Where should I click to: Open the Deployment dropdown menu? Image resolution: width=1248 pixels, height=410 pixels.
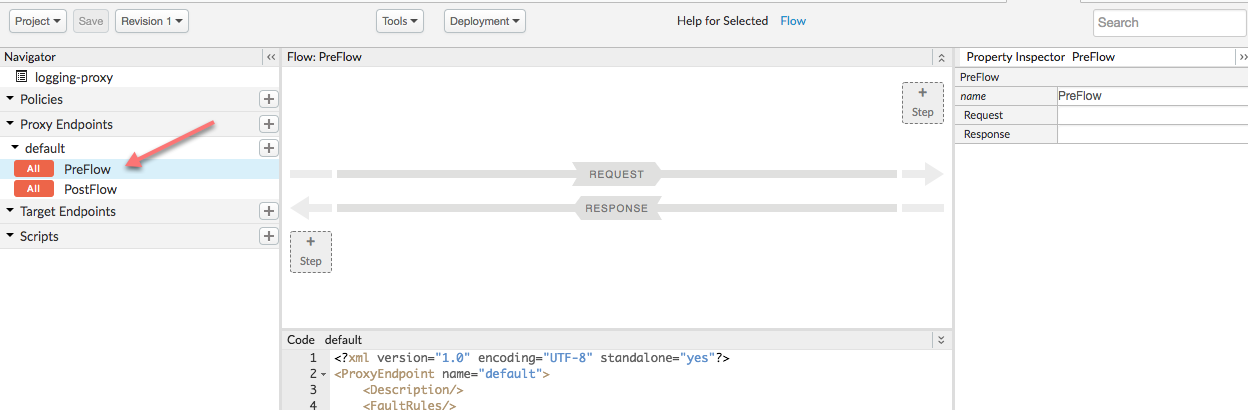tap(485, 21)
